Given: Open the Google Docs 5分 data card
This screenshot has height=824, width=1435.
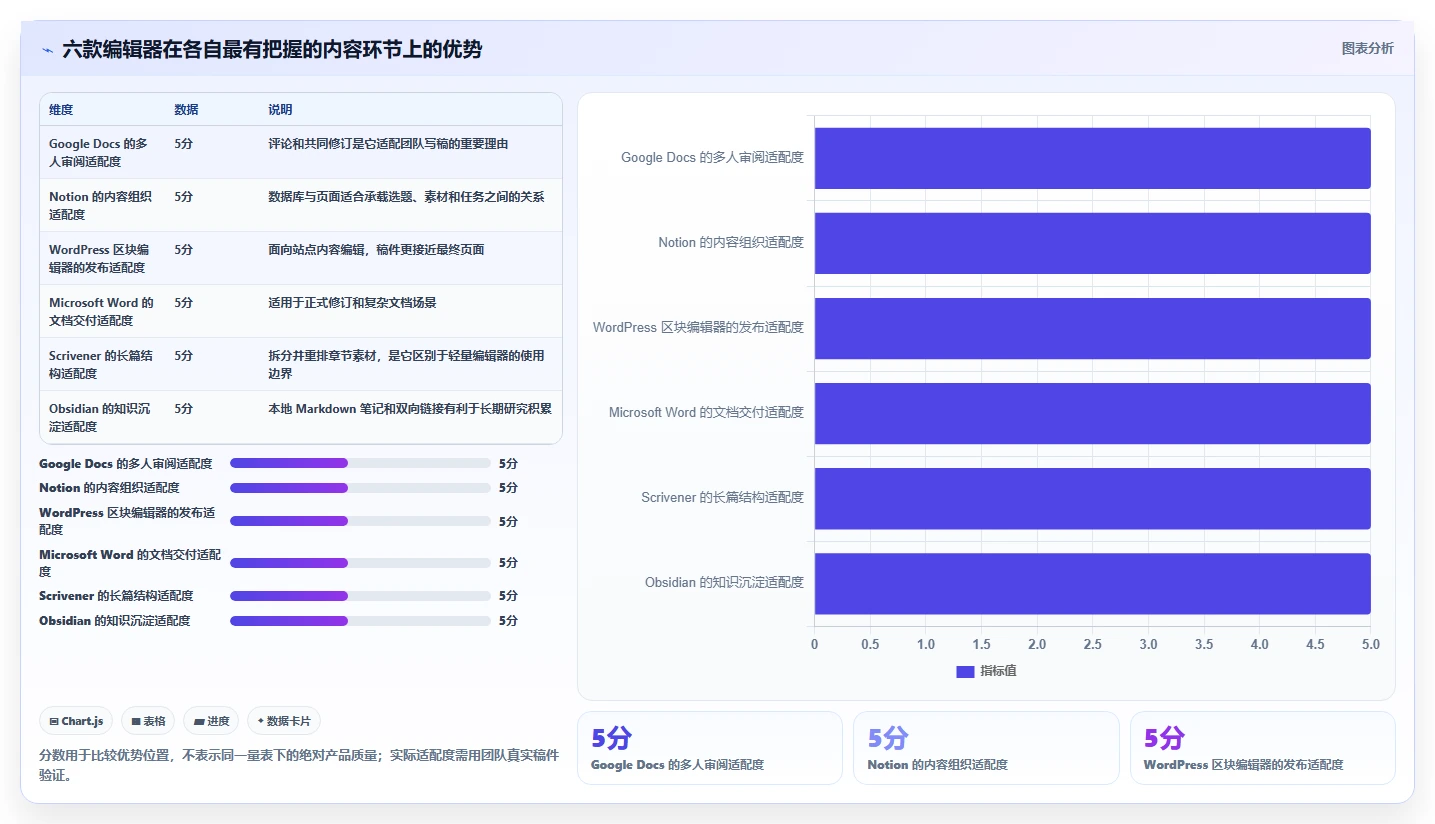Looking at the screenshot, I should click(x=710, y=748).
